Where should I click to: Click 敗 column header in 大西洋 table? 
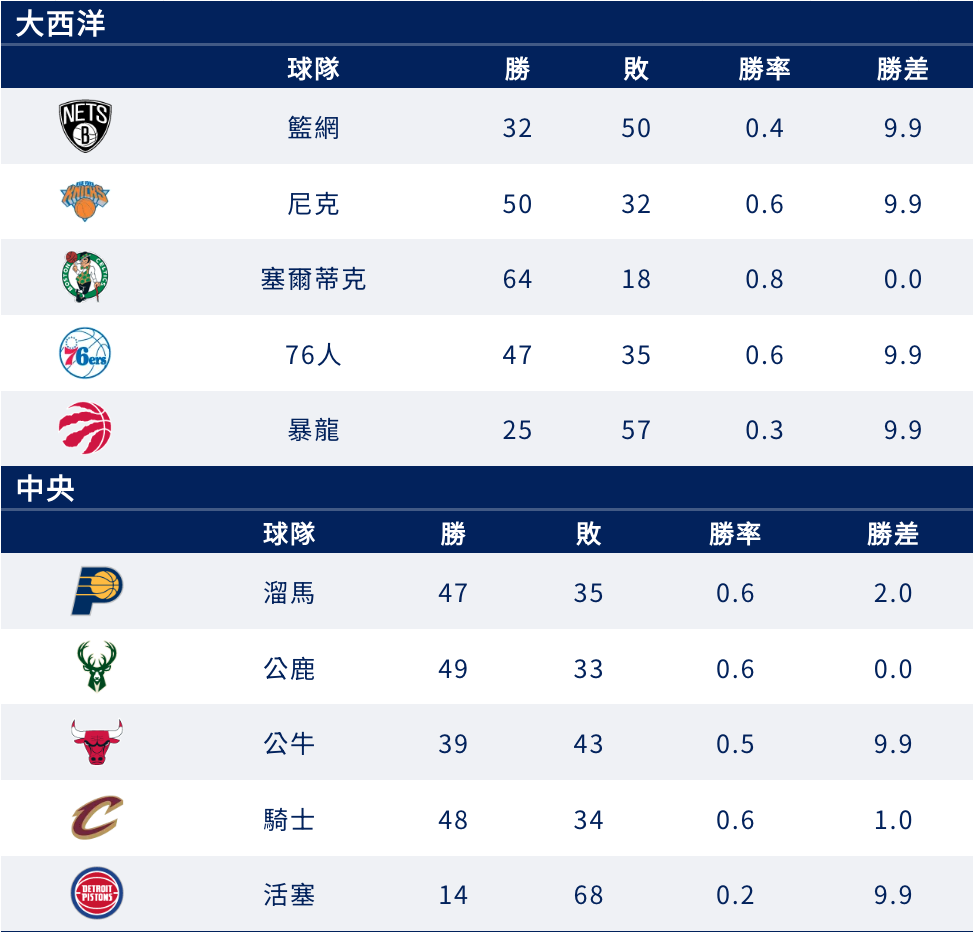tap(636, 68)
